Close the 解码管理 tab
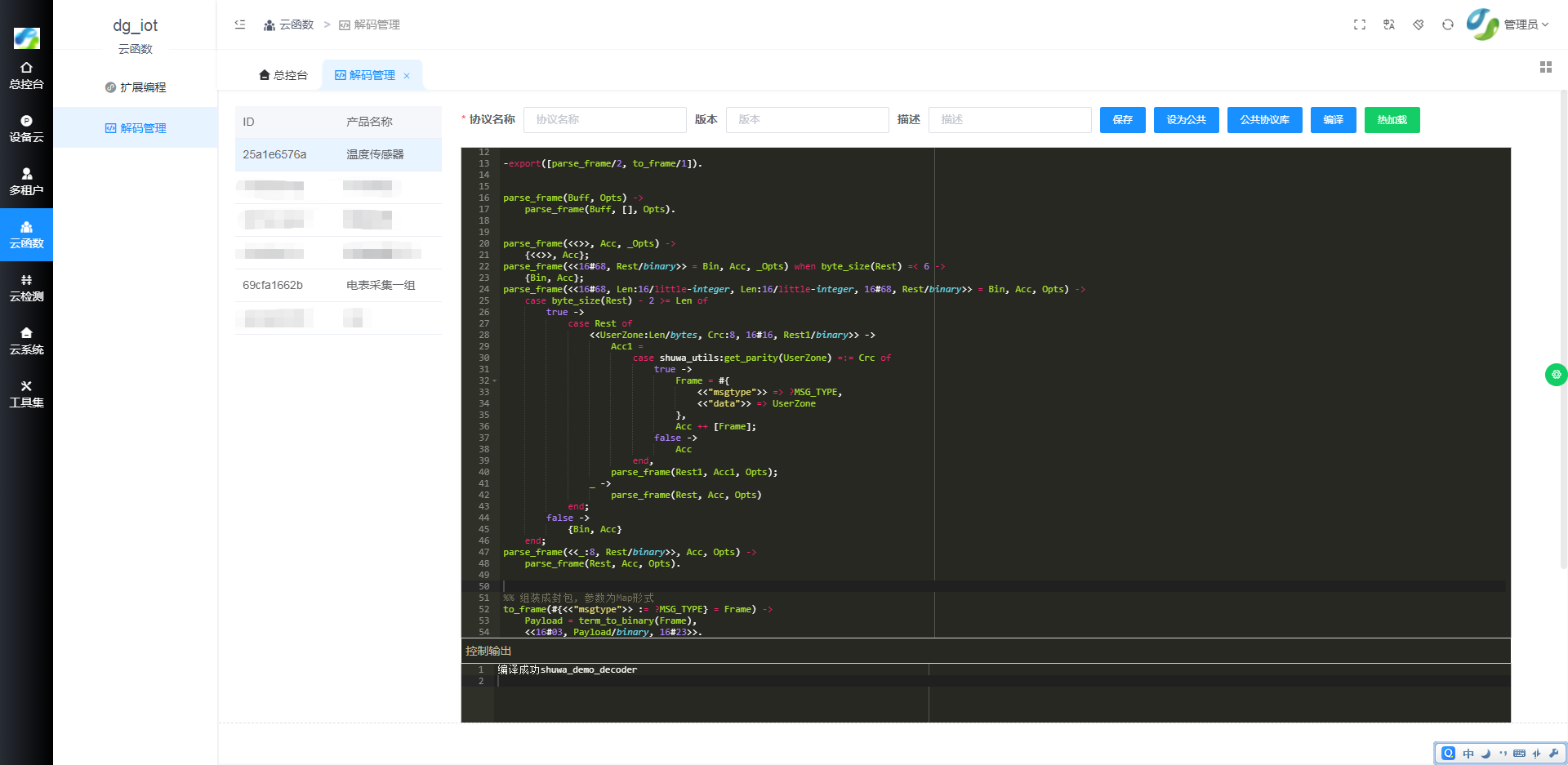Screen dimensions: 1568x765 pos(407,76)
